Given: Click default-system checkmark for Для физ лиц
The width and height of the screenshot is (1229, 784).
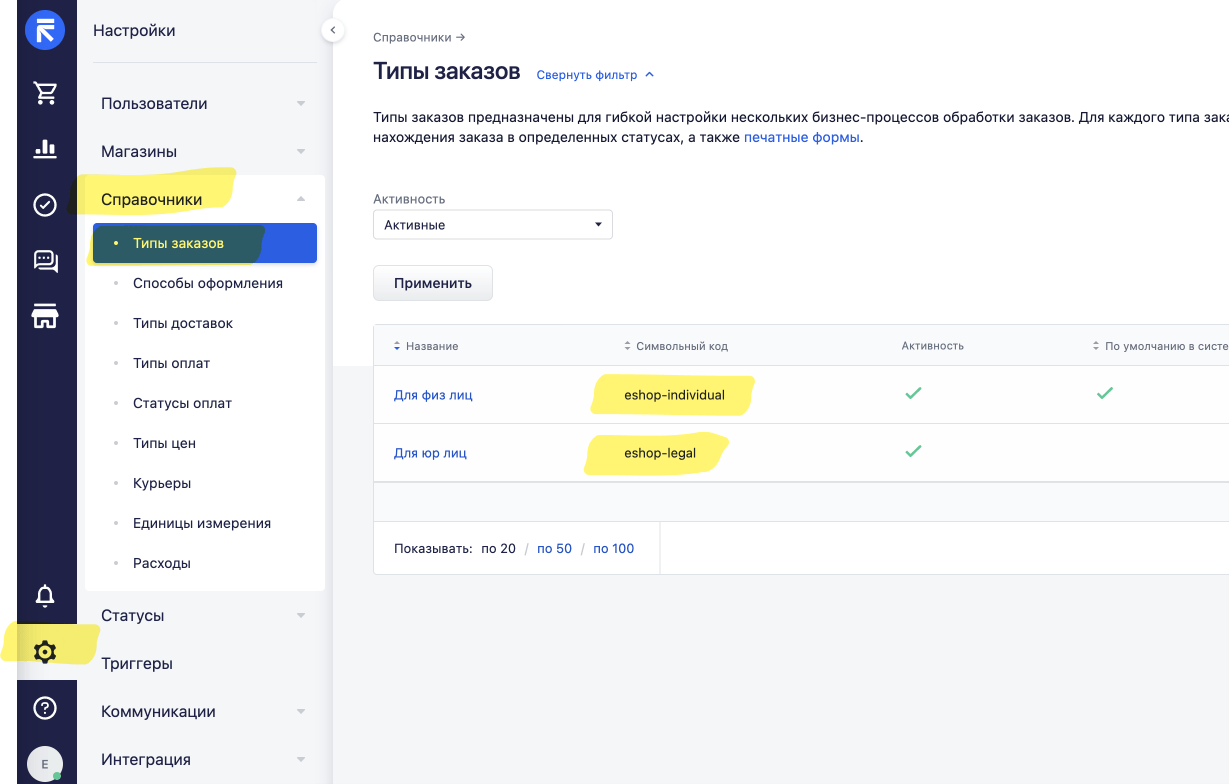Looking at the screenshot, I should tap(1104, 394).
